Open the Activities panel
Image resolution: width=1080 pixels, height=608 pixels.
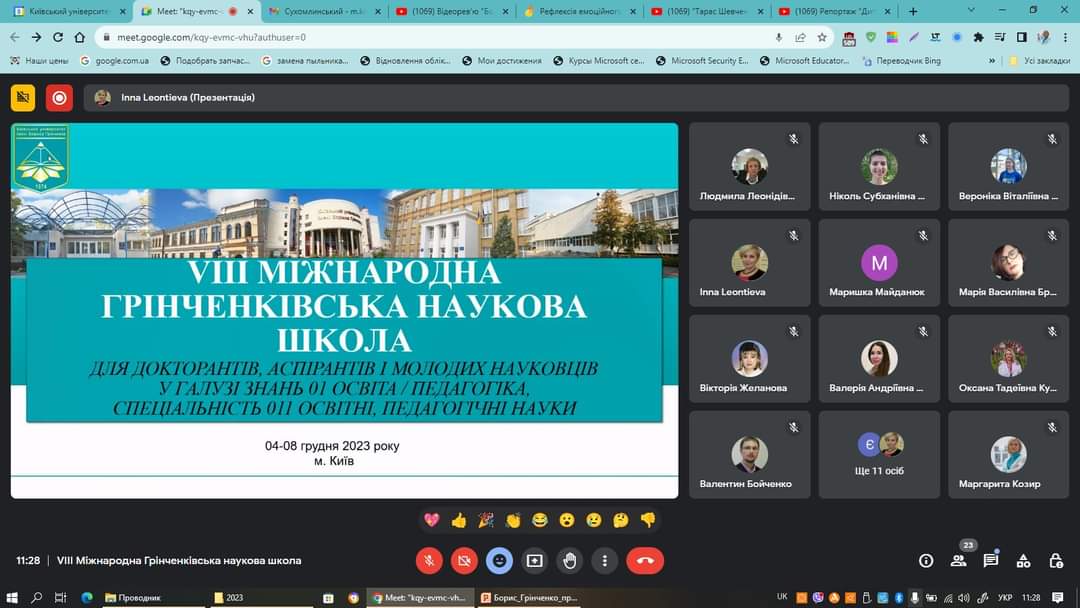pyautogui.click(x=1023, y=561)
